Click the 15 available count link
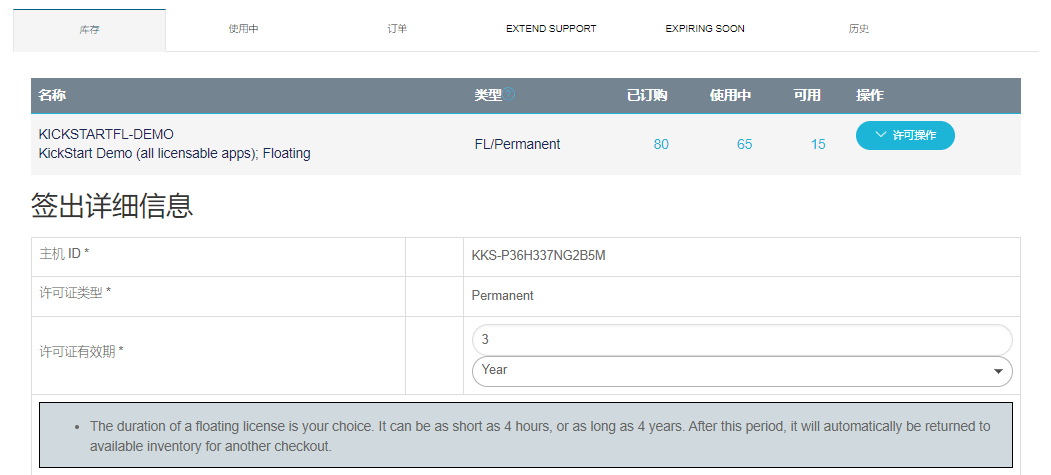1051x475 pixels. [818, 144]
